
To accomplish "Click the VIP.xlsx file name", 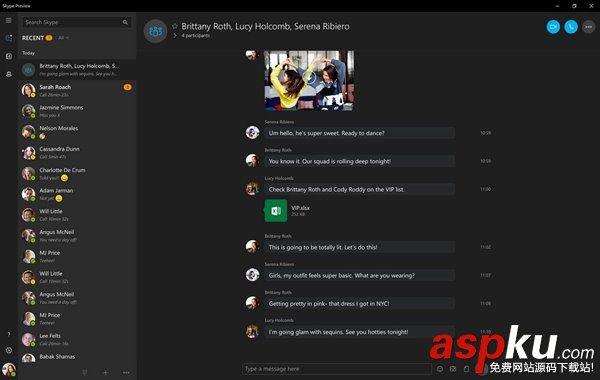I will coord(300,208).
